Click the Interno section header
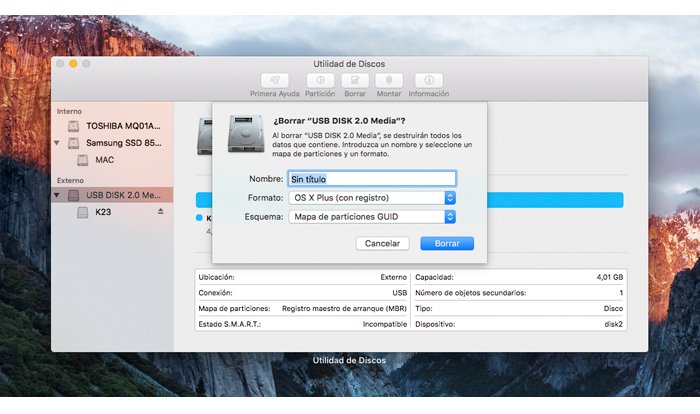 point(69,111)
